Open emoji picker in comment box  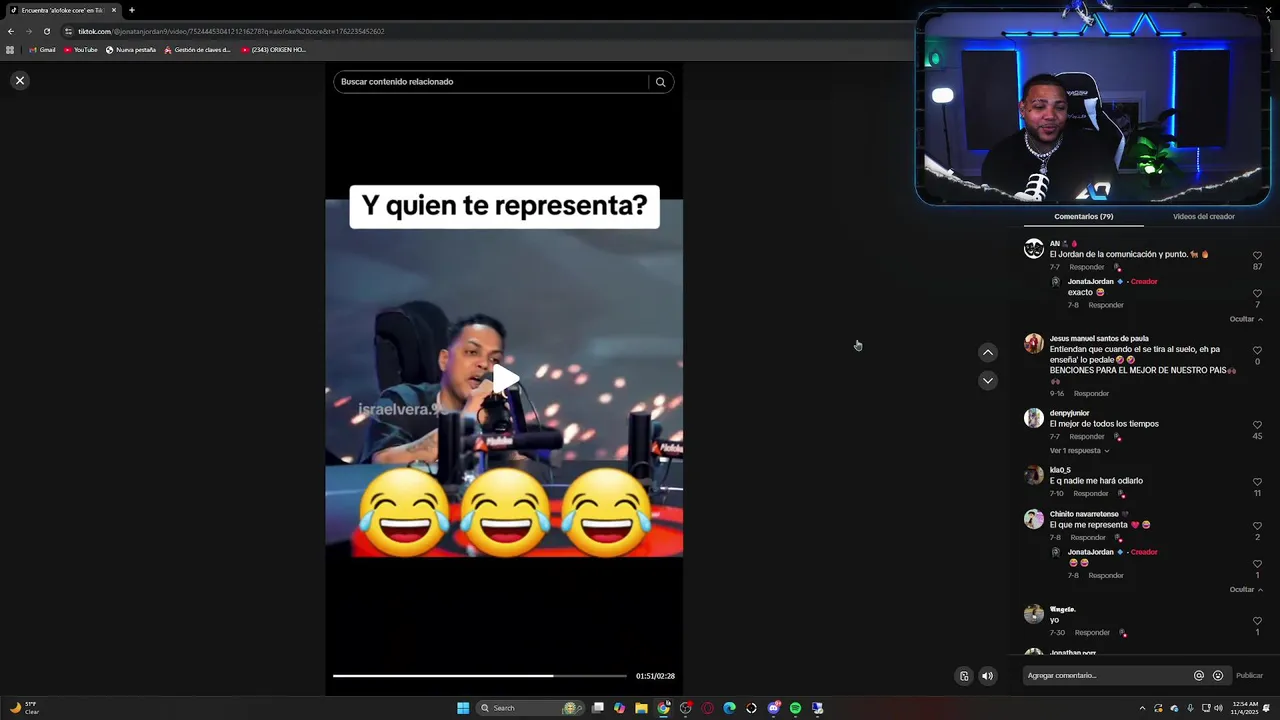pos(1217,676)
